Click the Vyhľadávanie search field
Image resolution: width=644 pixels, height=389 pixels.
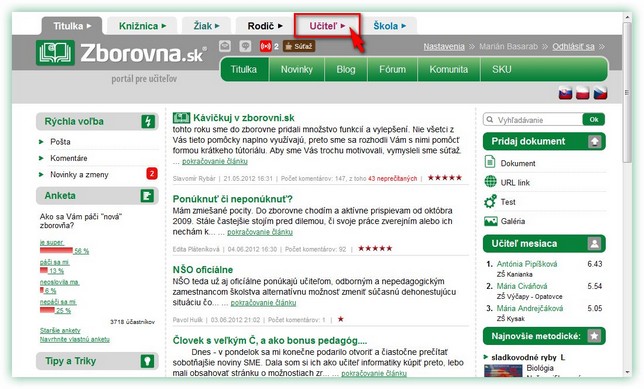(x=533, y=120)
